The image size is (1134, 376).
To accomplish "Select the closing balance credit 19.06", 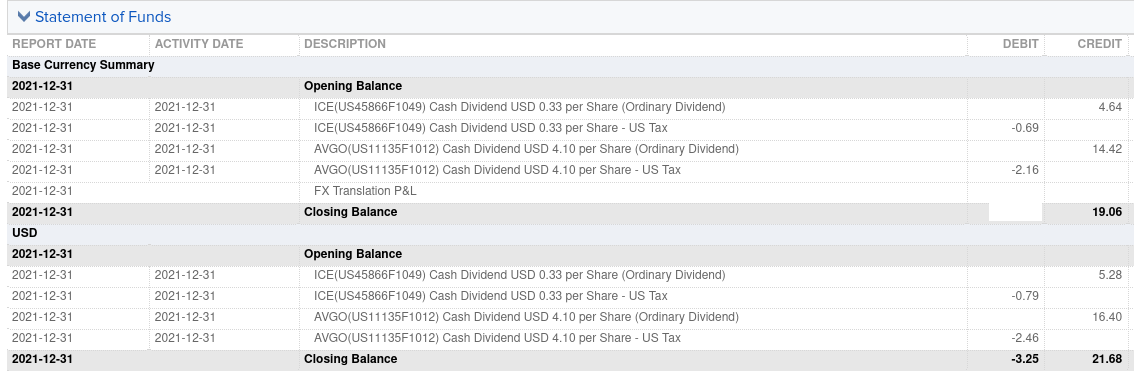I will [1107, 213].
